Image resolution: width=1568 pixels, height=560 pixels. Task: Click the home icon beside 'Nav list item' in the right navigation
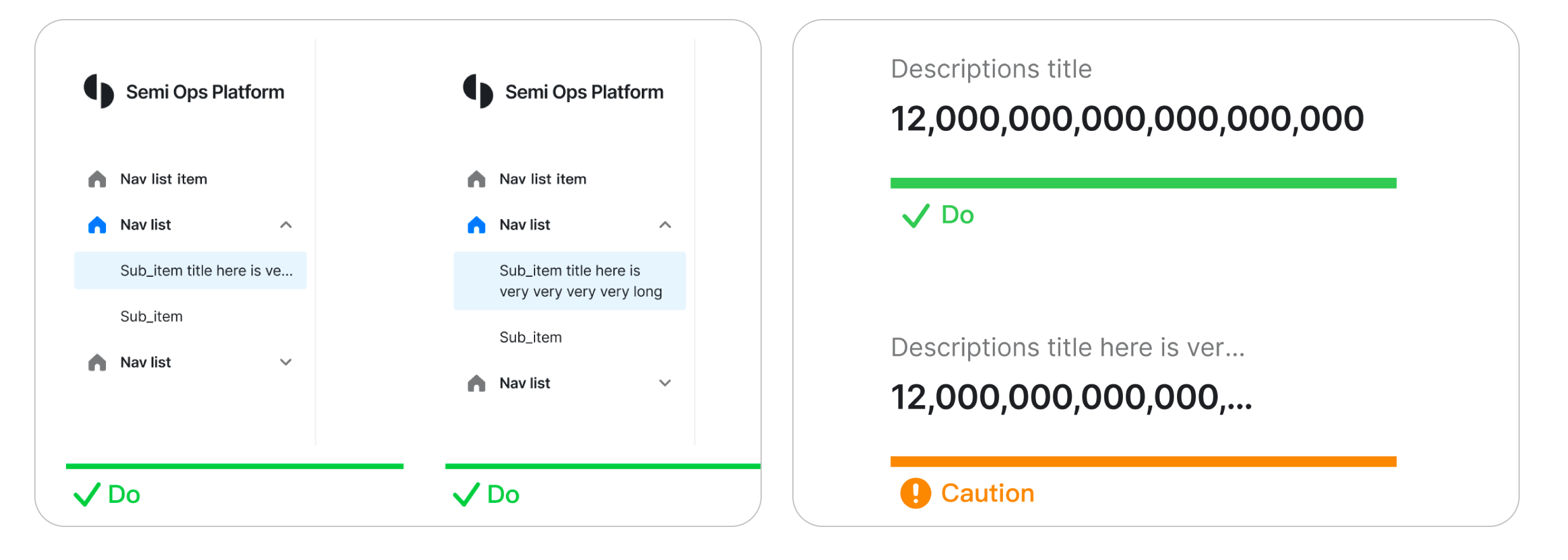(476, 179)
